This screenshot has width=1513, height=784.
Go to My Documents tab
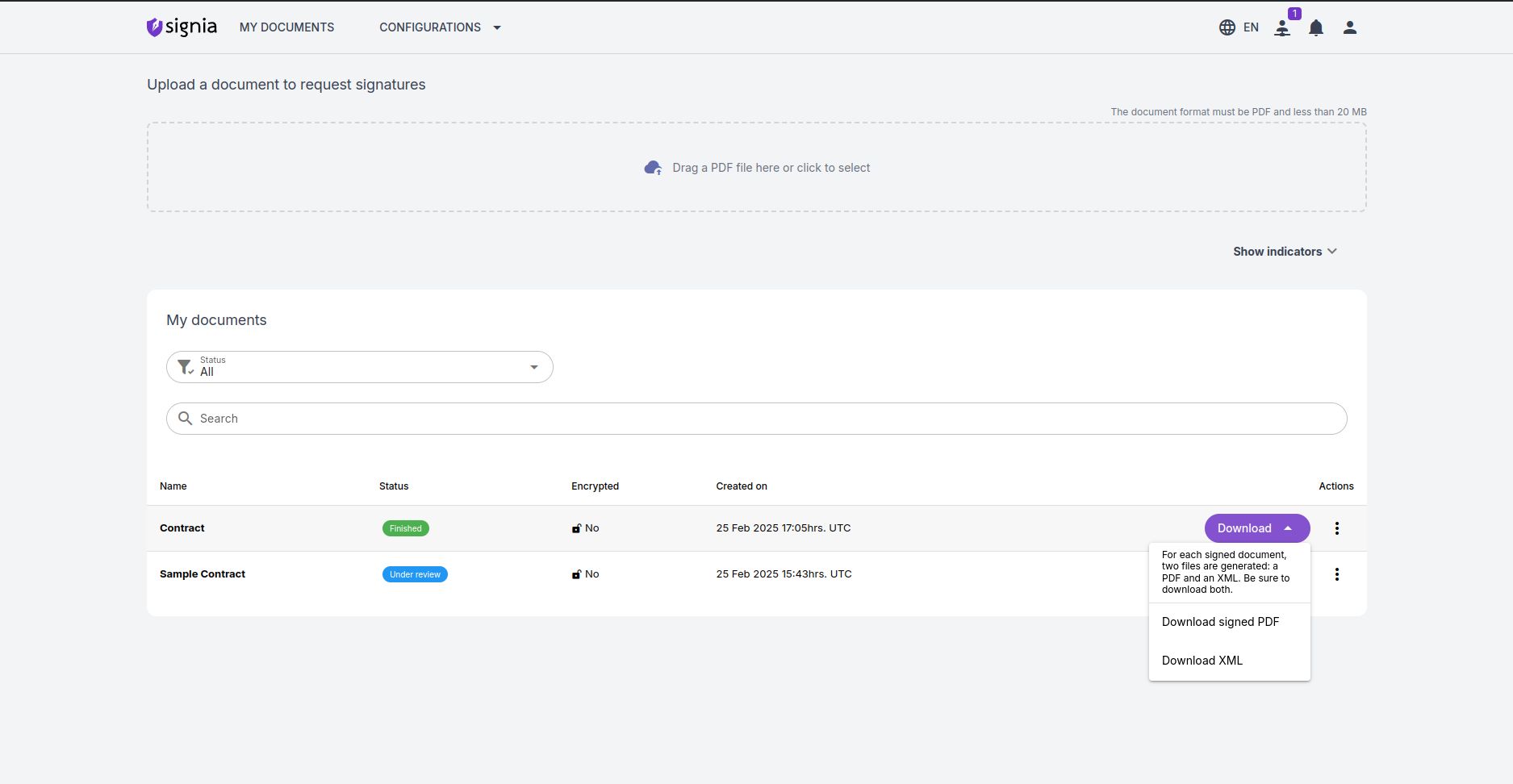[286, 27]
